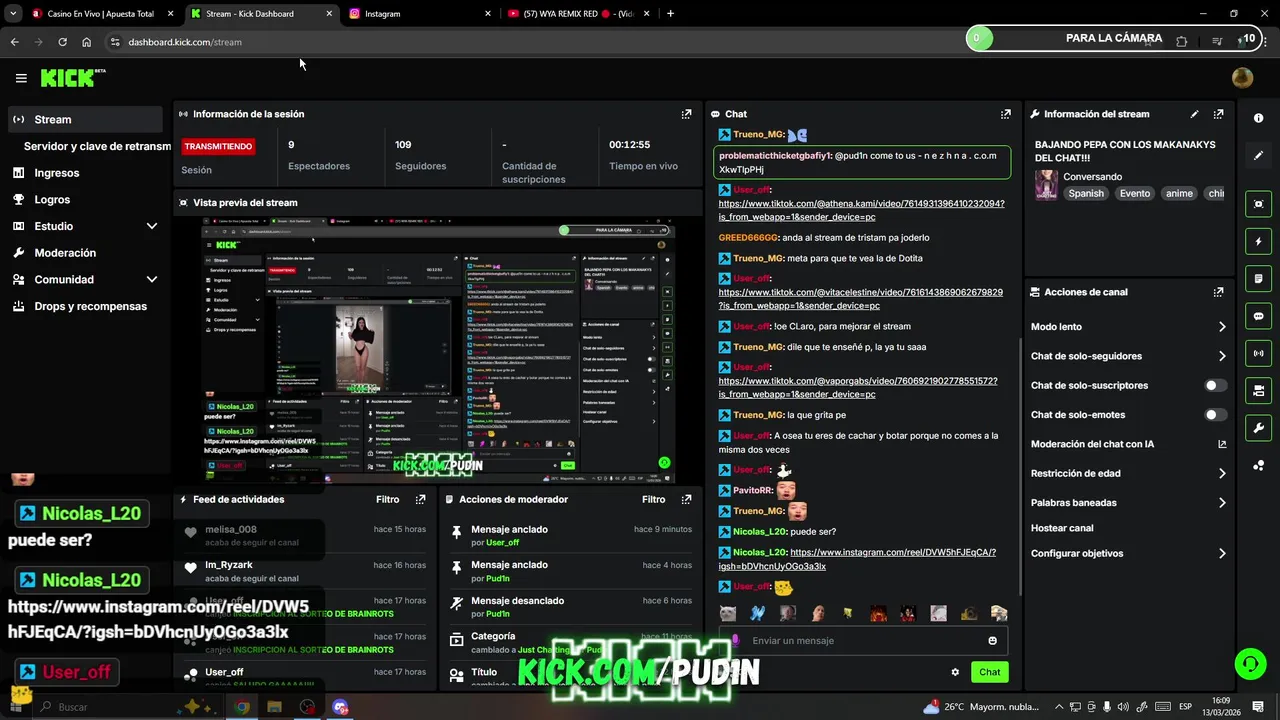Screen dimensions: 1280x720
Task: Reload the page with the browser refresh icon
Action: (62, 42)
